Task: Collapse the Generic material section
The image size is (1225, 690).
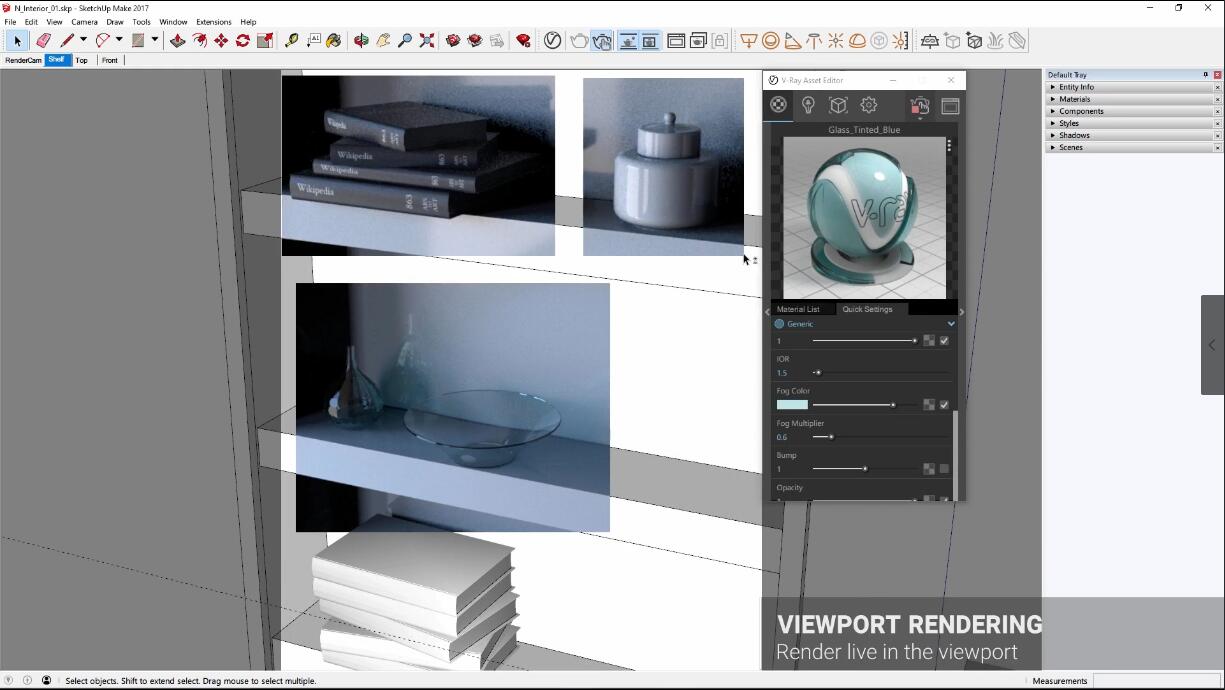Action: click(x=951, y=324)
